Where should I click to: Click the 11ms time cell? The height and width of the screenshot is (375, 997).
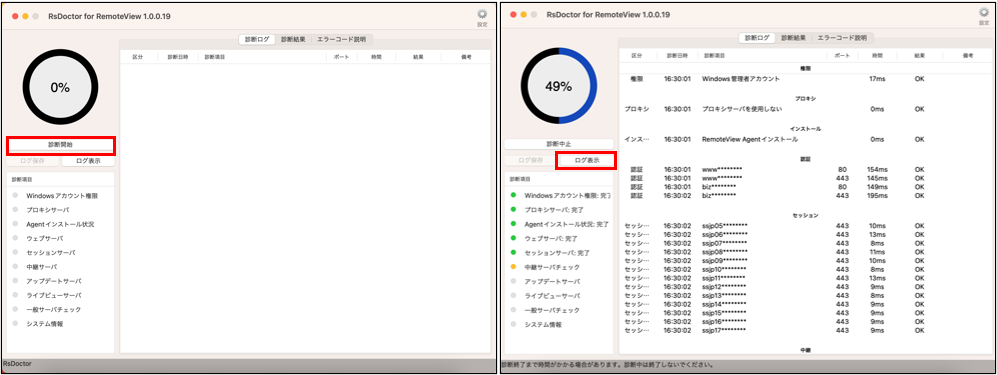[877, 252]
